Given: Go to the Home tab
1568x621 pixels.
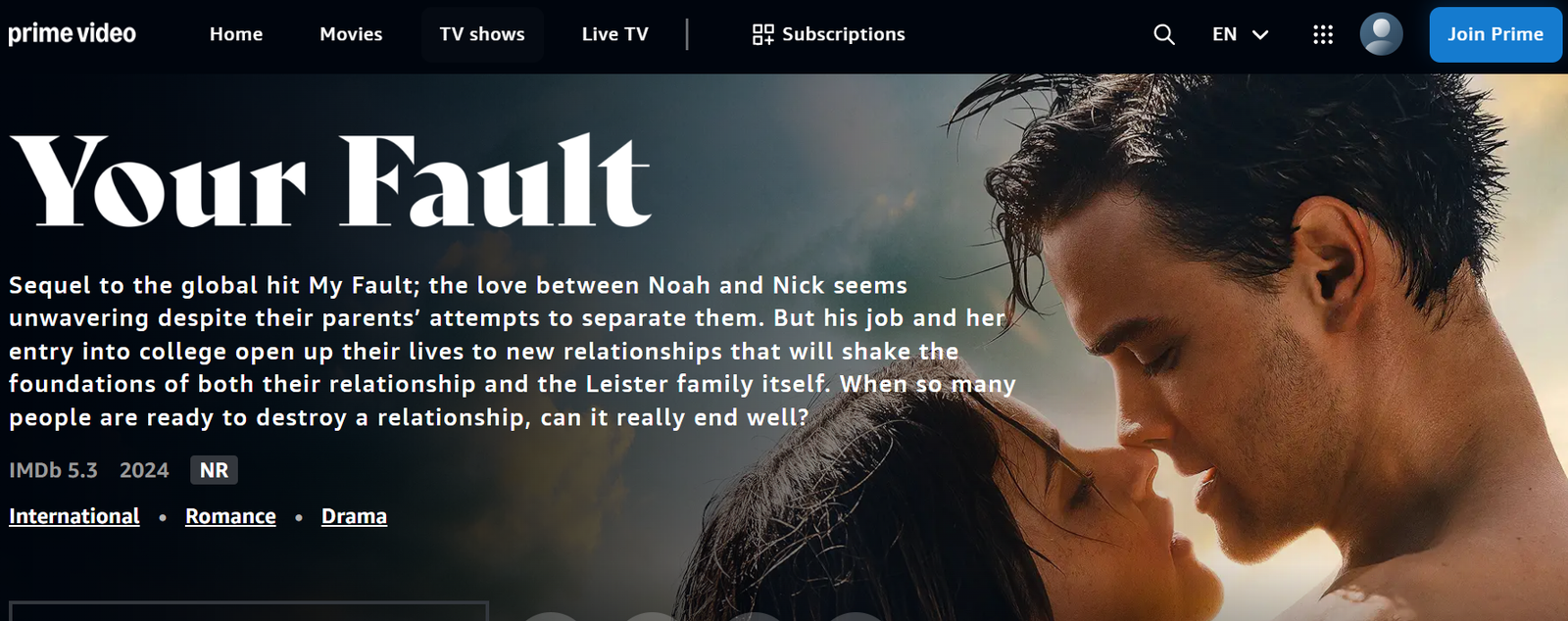Looking at the screenshot, I should click(236, 34).
